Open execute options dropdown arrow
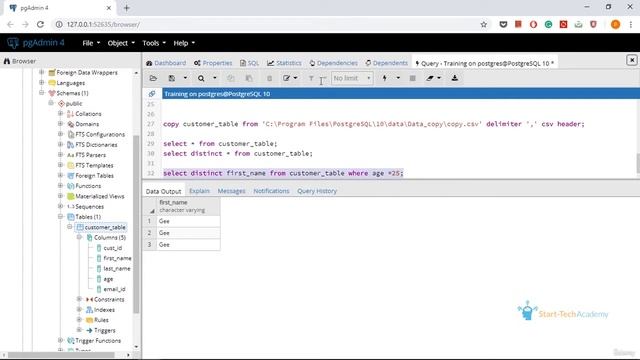This screenshot has height=360, width=640. 398,78
